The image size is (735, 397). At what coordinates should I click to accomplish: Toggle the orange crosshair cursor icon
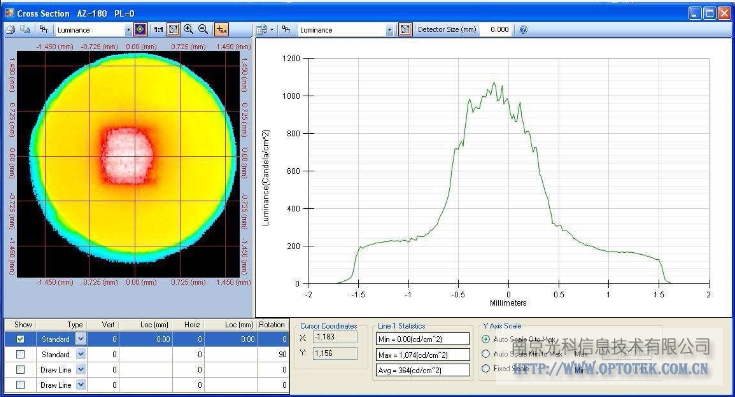(221, 30)
